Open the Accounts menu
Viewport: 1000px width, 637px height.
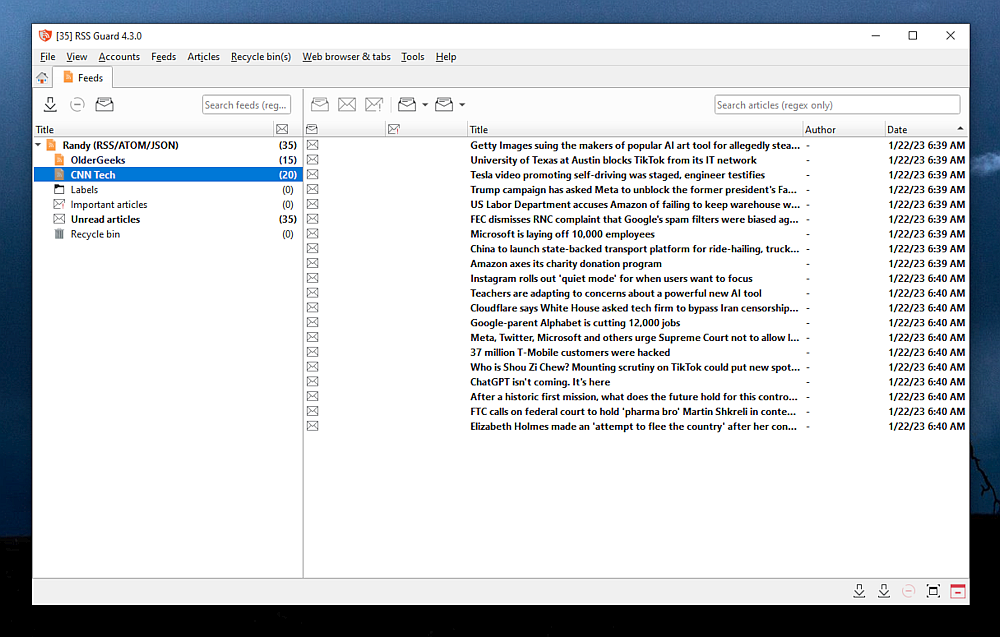pos(119,57)
